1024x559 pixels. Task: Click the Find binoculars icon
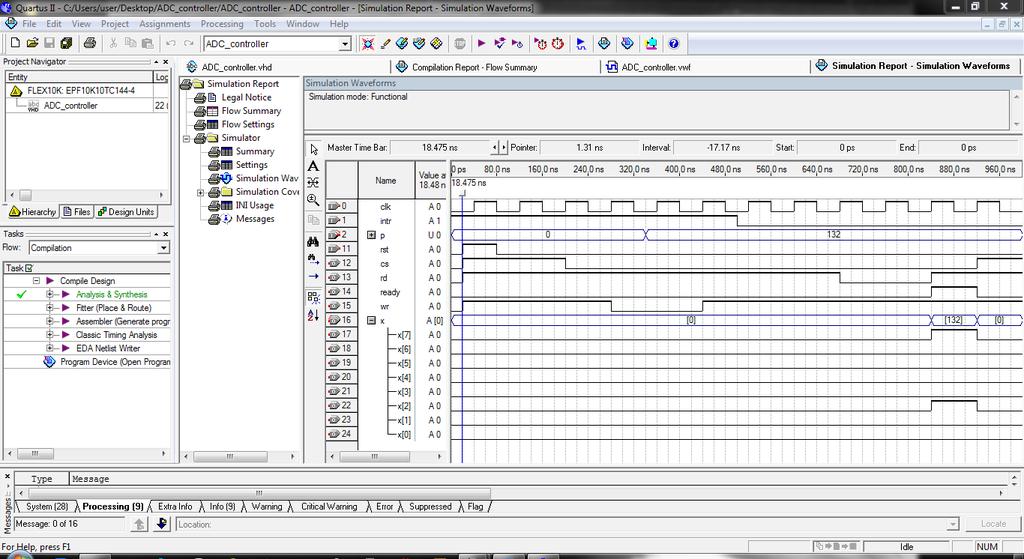(x=313, y=242)
